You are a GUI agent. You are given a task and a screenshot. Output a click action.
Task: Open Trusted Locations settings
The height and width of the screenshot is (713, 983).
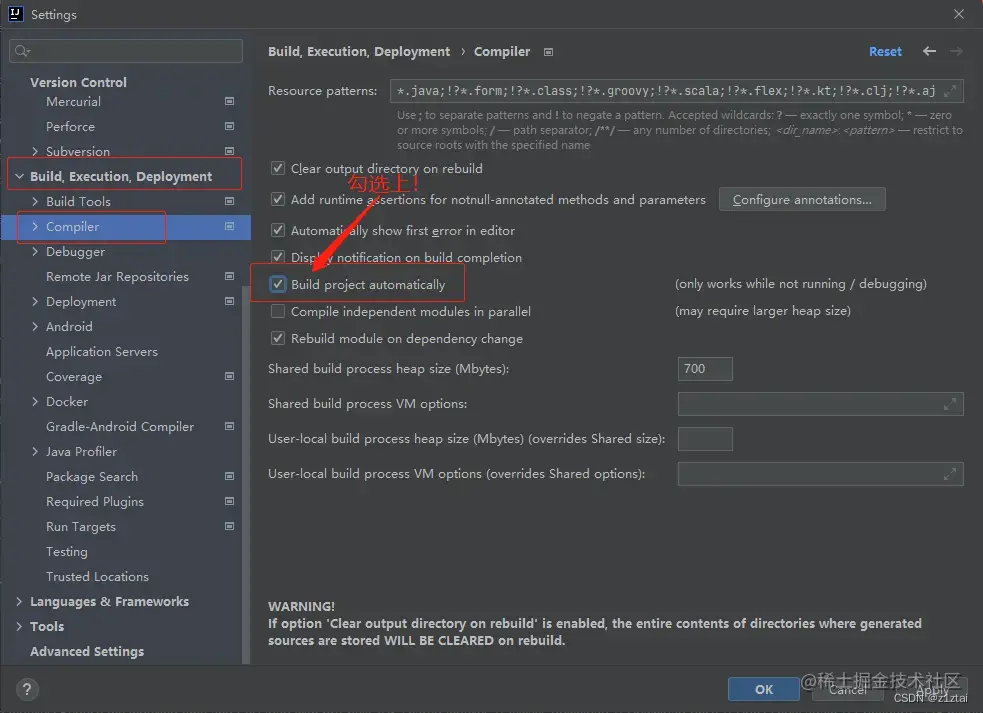97,576
